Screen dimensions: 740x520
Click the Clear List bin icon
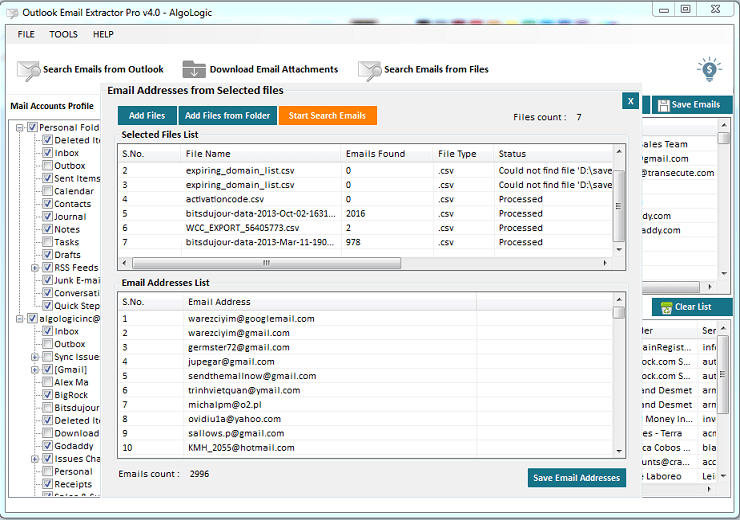coord(666,308)
